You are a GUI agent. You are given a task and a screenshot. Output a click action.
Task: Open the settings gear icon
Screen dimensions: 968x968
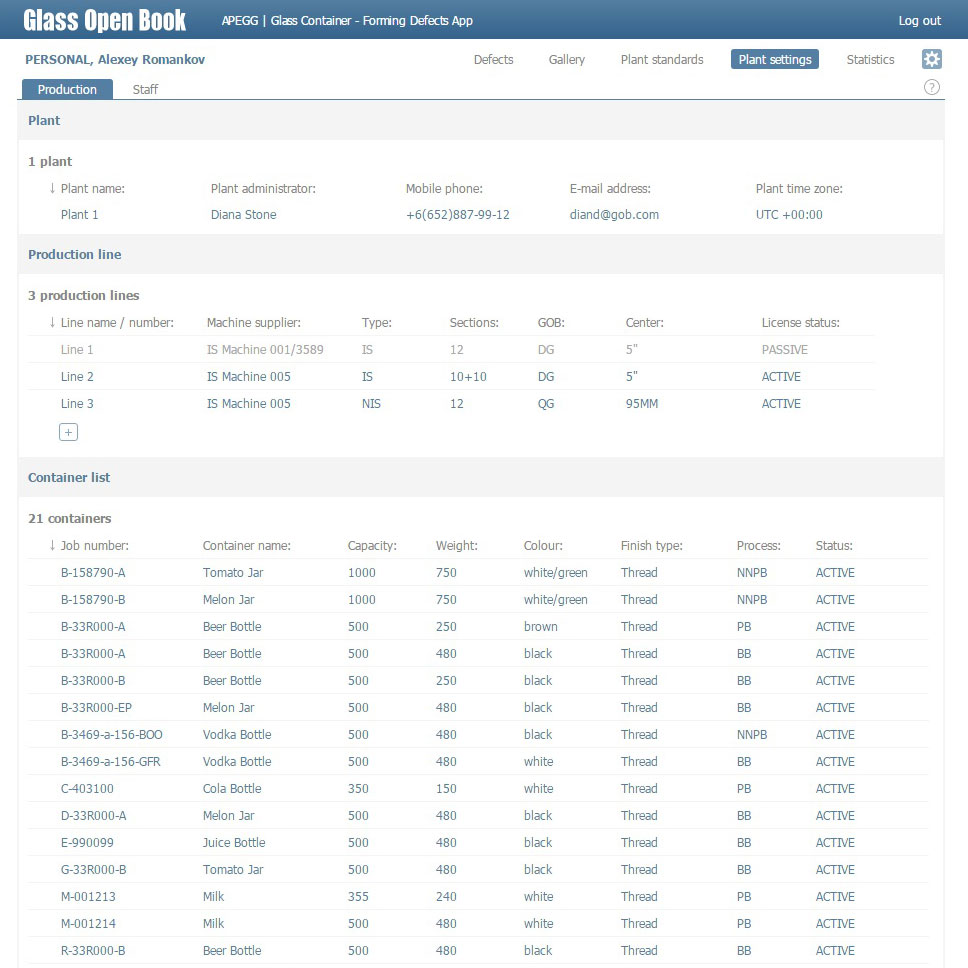pyautogui.click(x=931, y=59)
